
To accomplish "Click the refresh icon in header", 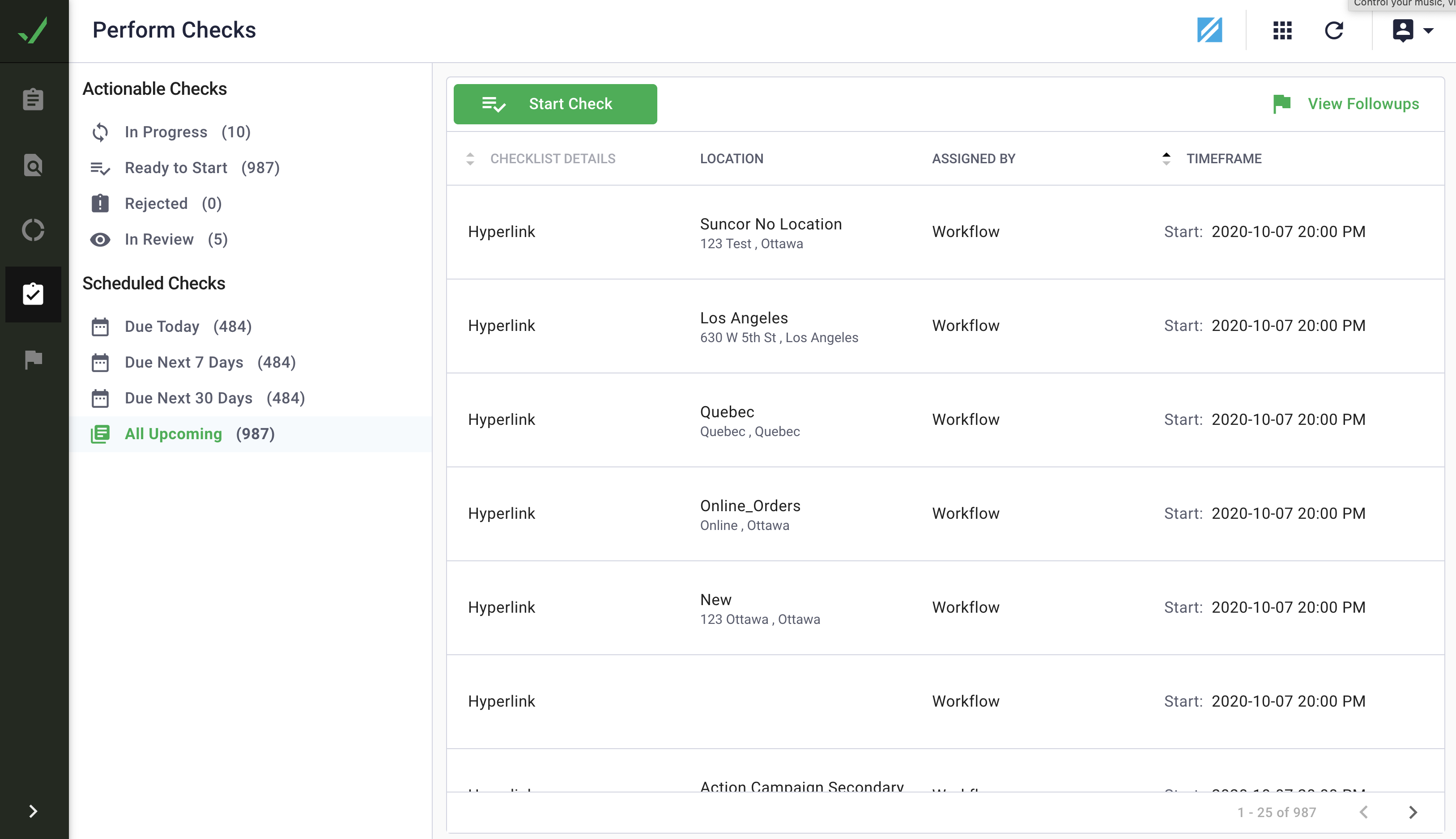I will pos(1334,30).
